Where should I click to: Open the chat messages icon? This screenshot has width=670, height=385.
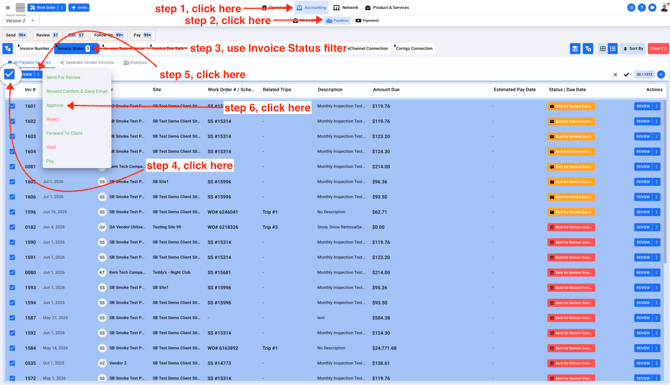click(652, 8)
